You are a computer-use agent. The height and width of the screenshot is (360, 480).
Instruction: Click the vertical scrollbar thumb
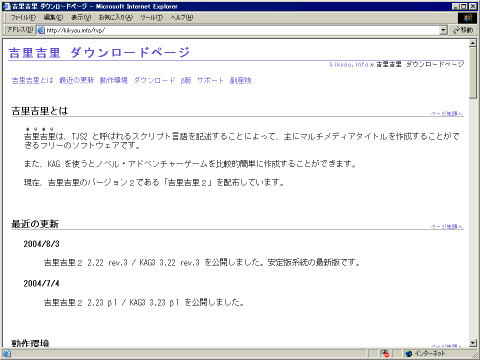473,73
